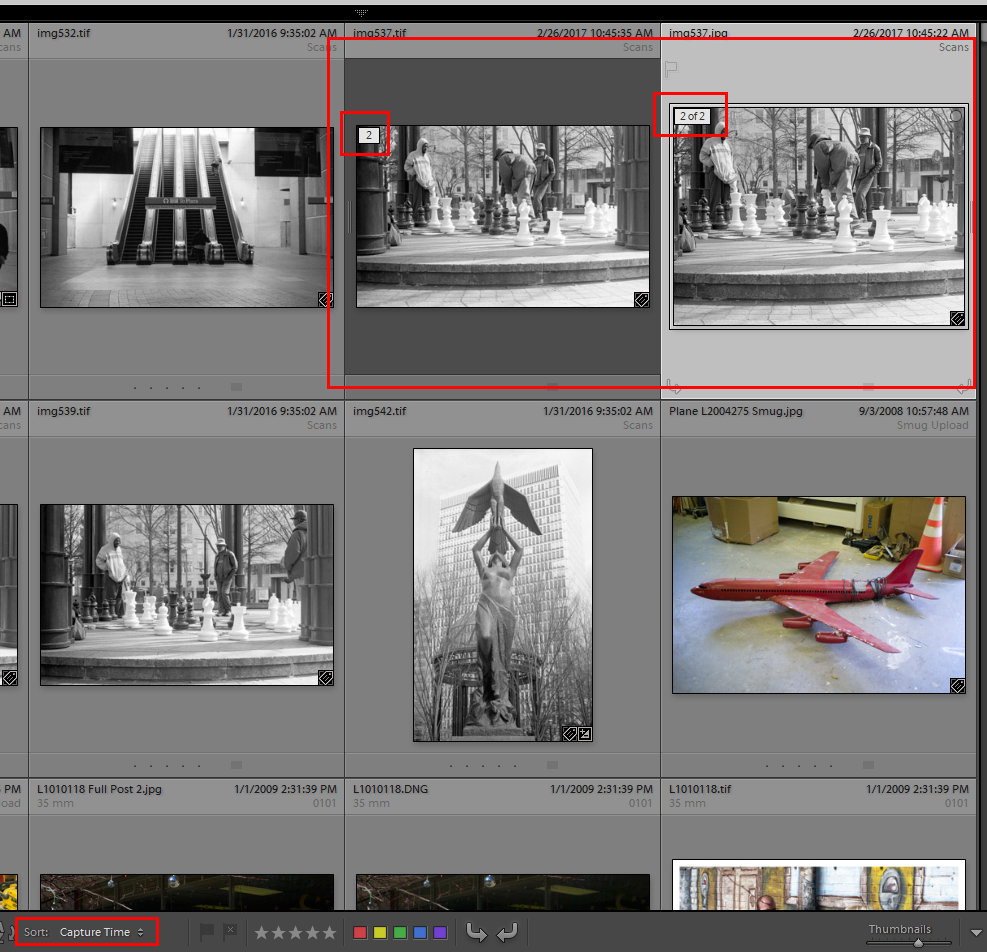
Task: Click "0101" folder label under L1010118.tif
Action: click(957, 803)
